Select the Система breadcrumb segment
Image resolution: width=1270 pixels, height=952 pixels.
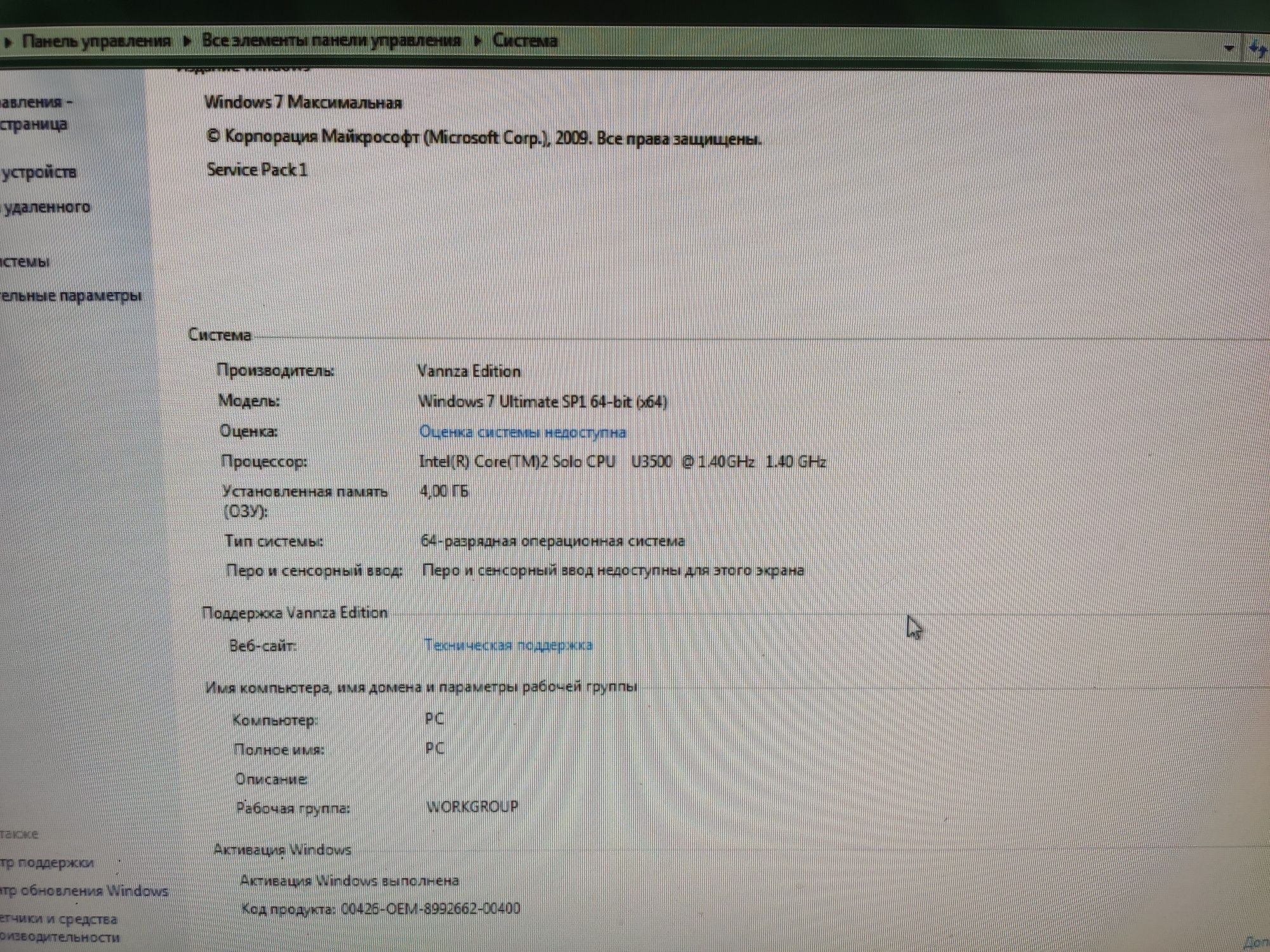(x=525, y=41)
